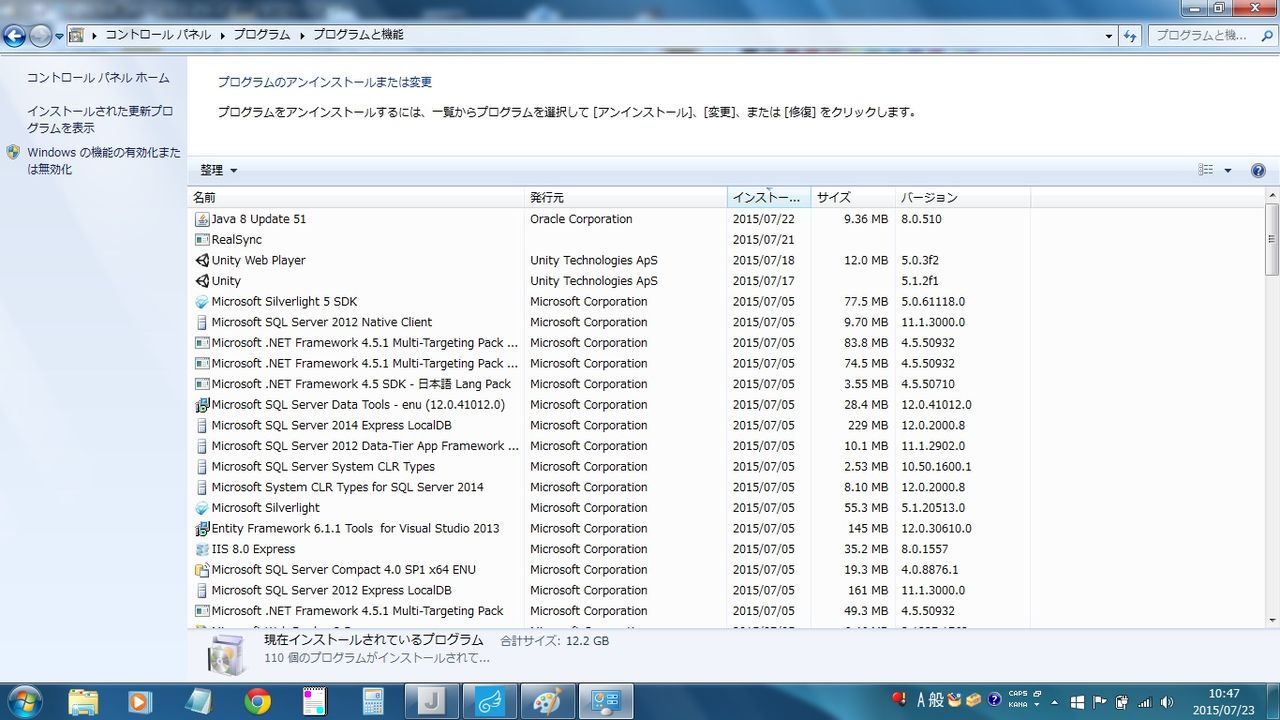Open Windows Start menu orb
The image size is (1280, 720).
coord(24,701)
